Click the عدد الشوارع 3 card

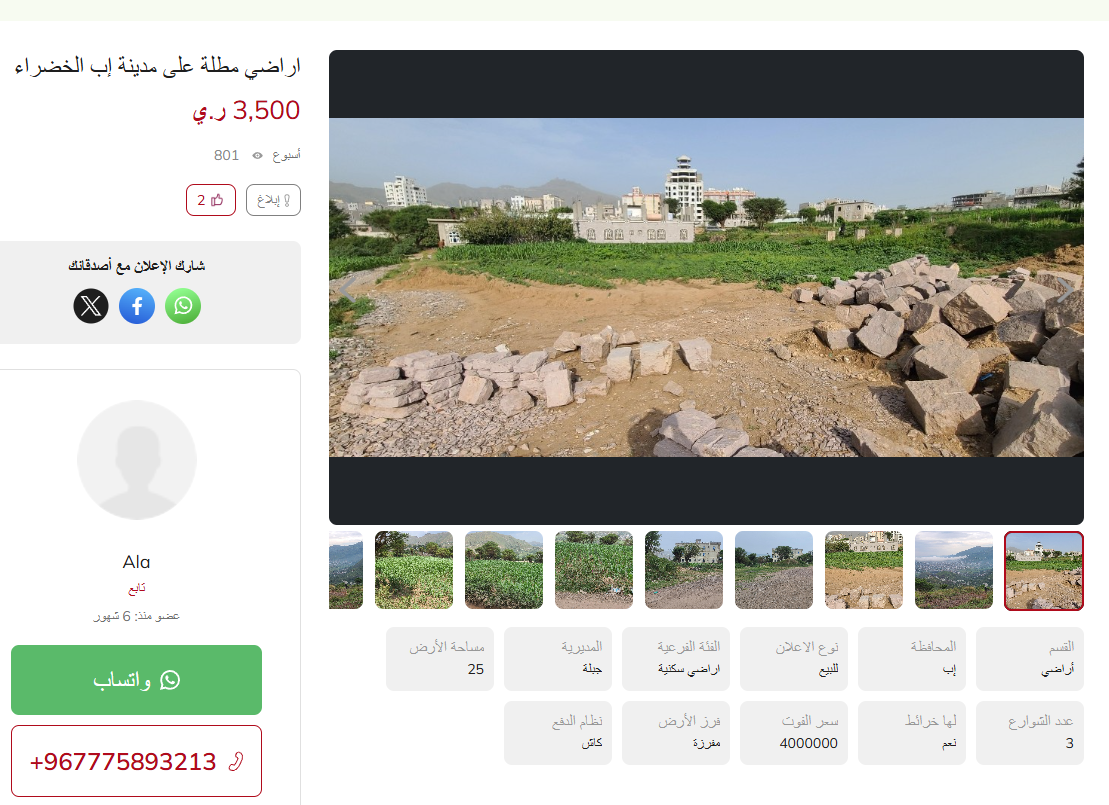point(1030,733)
